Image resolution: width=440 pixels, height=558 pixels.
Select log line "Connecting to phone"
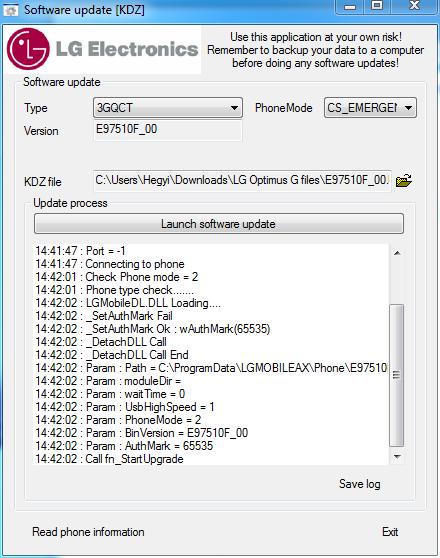(x=110, y=264)
